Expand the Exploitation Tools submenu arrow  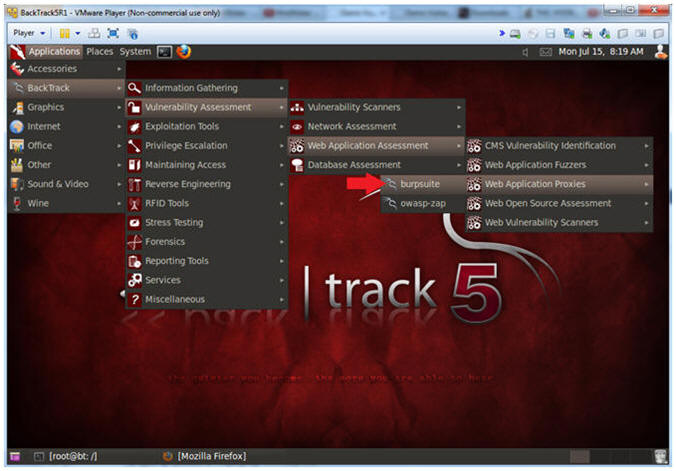282,127
